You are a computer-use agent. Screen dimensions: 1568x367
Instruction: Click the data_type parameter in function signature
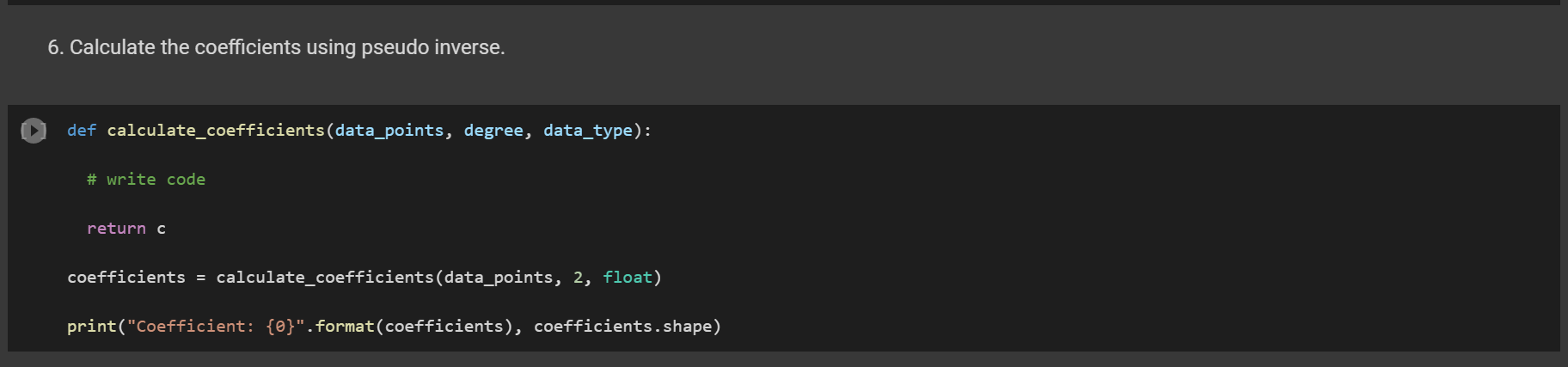[x=588, y=131]
